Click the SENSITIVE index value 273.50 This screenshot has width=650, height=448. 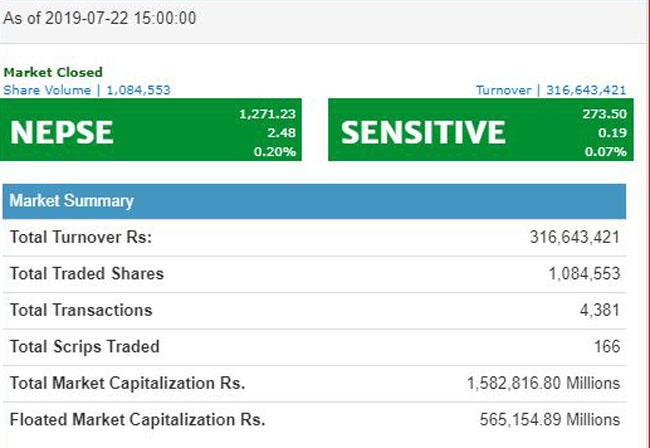coord(604,115)
